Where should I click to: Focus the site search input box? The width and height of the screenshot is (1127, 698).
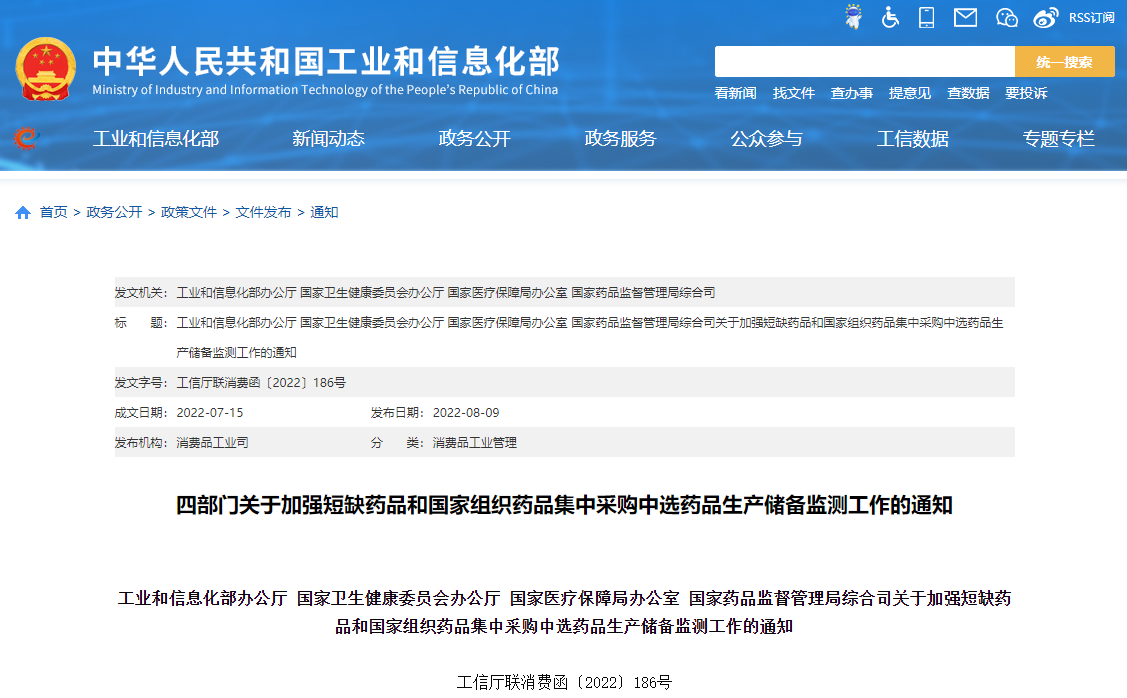pos(865,62)
